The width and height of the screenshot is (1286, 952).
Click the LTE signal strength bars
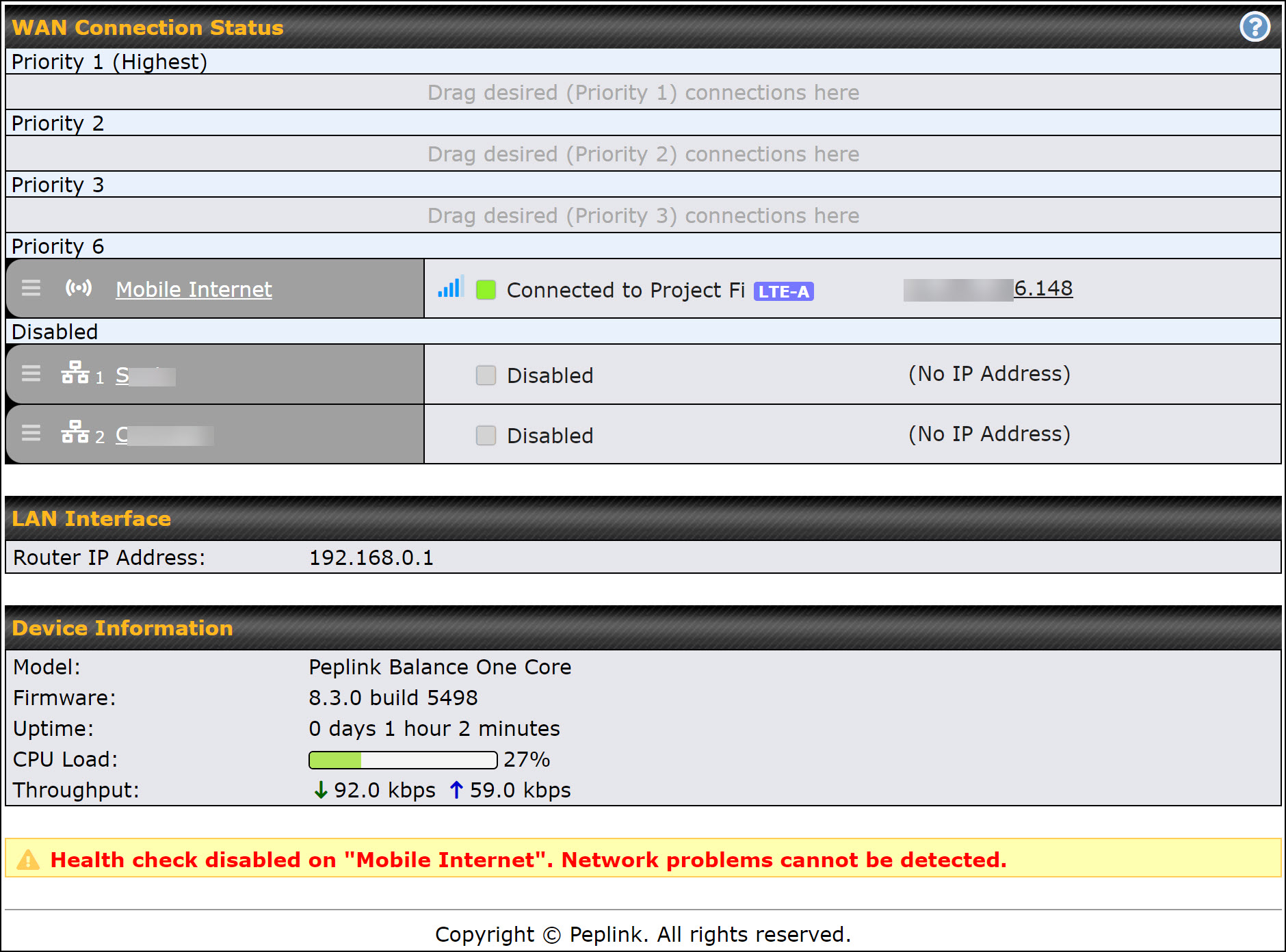[451, 287]
